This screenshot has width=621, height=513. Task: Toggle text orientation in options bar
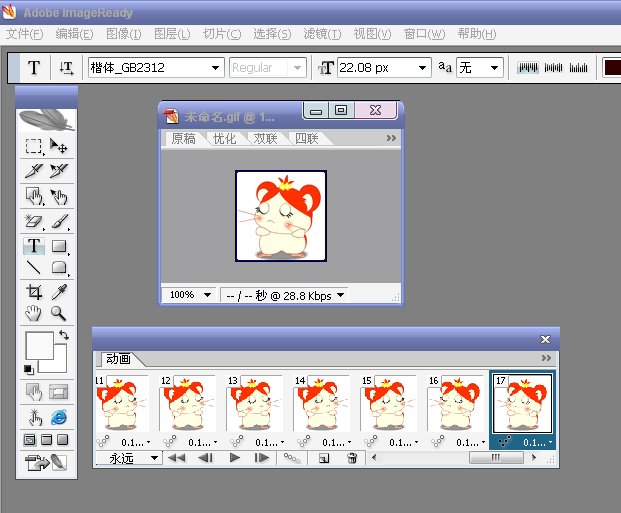66,68
